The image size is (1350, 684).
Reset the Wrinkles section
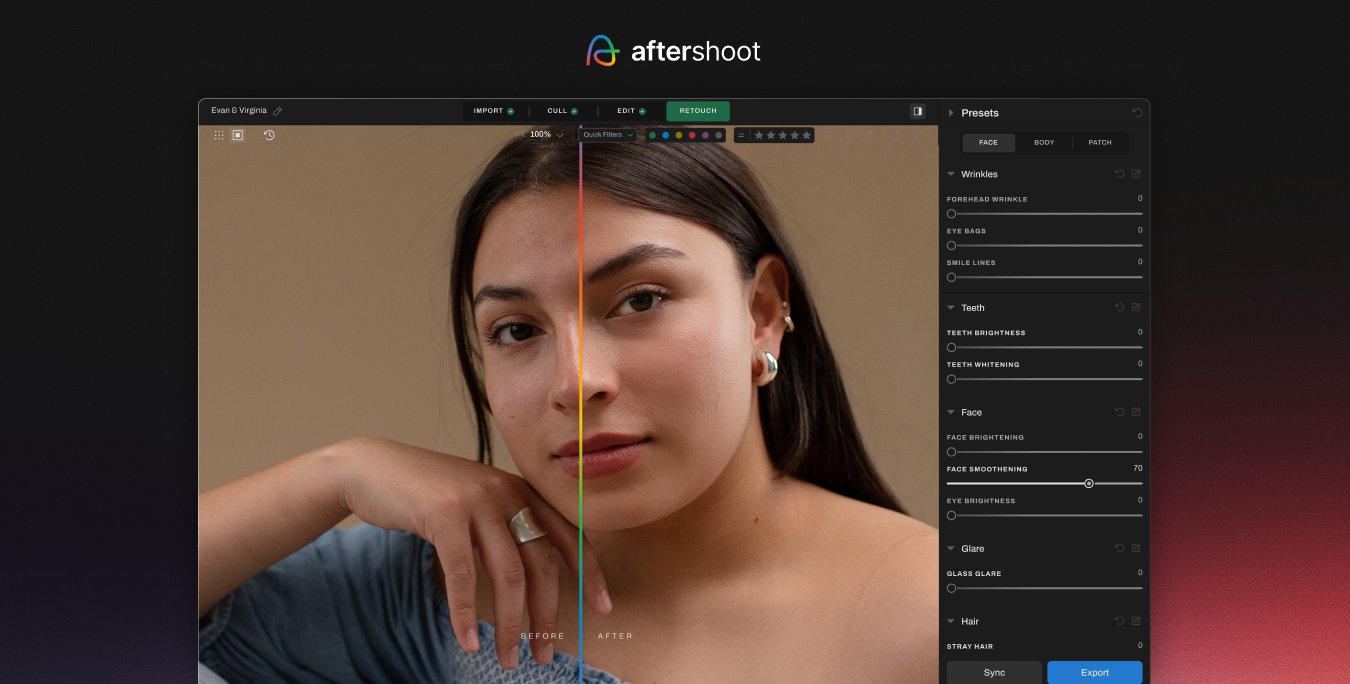1120,174
